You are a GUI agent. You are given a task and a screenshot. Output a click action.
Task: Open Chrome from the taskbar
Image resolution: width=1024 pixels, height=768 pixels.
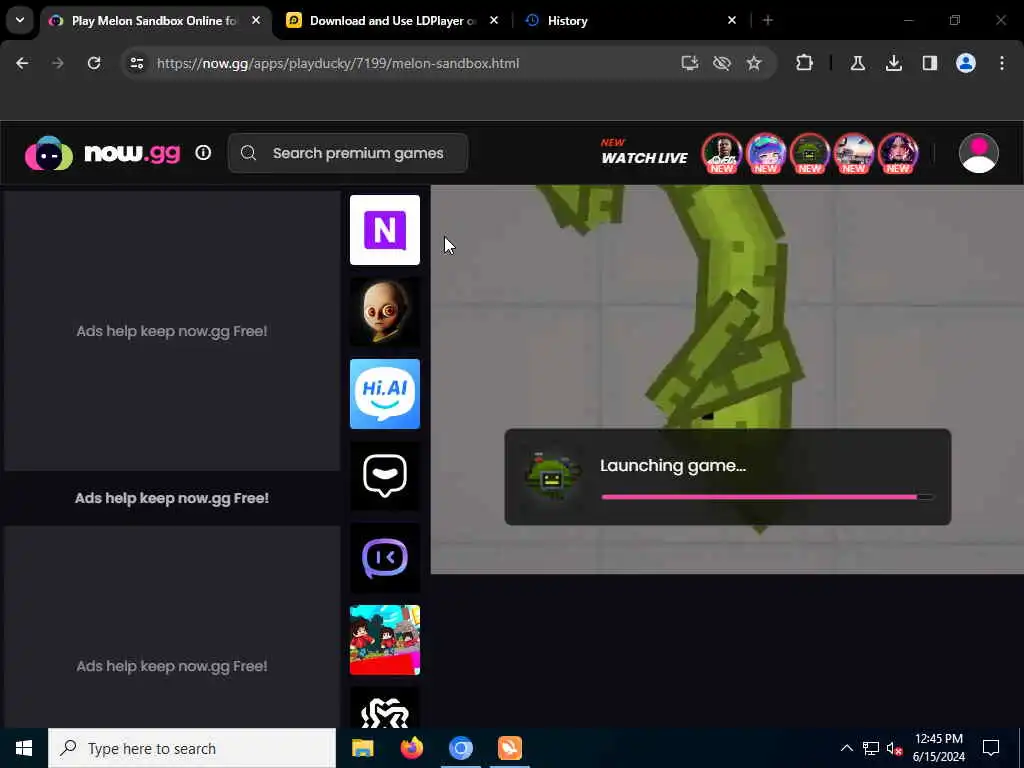(460, 748)
